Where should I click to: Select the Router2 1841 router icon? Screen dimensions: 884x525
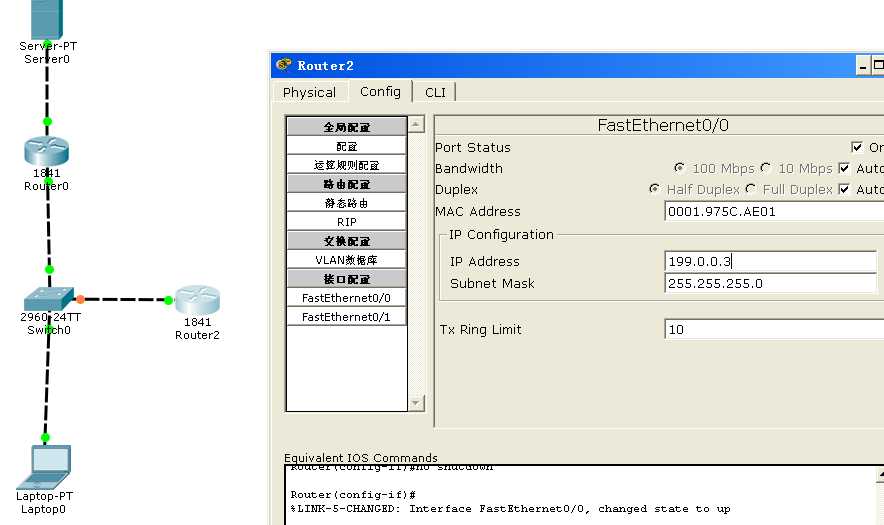click(197, 300)
